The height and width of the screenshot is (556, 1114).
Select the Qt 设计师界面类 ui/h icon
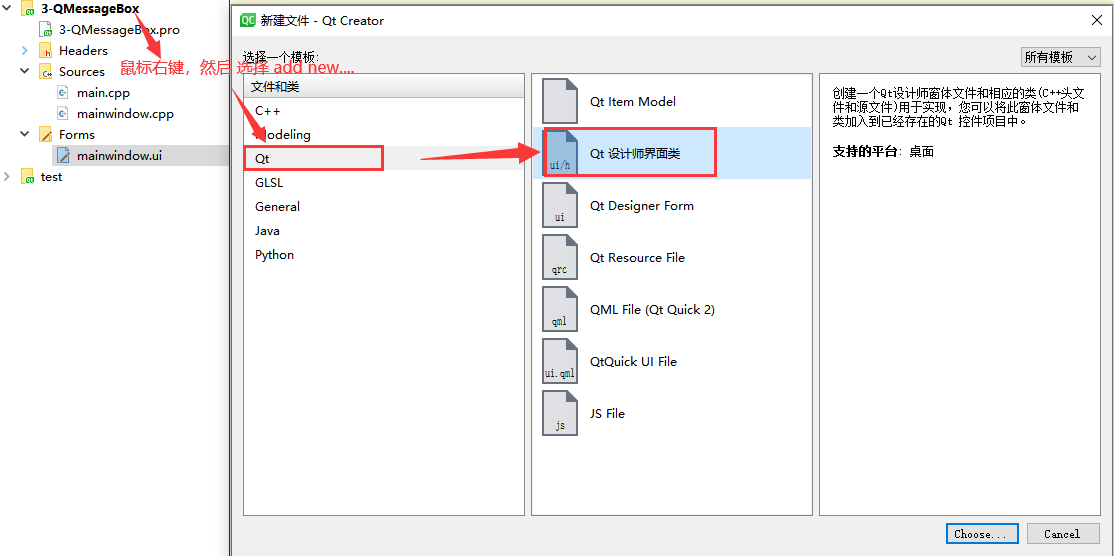click(560, 153)
